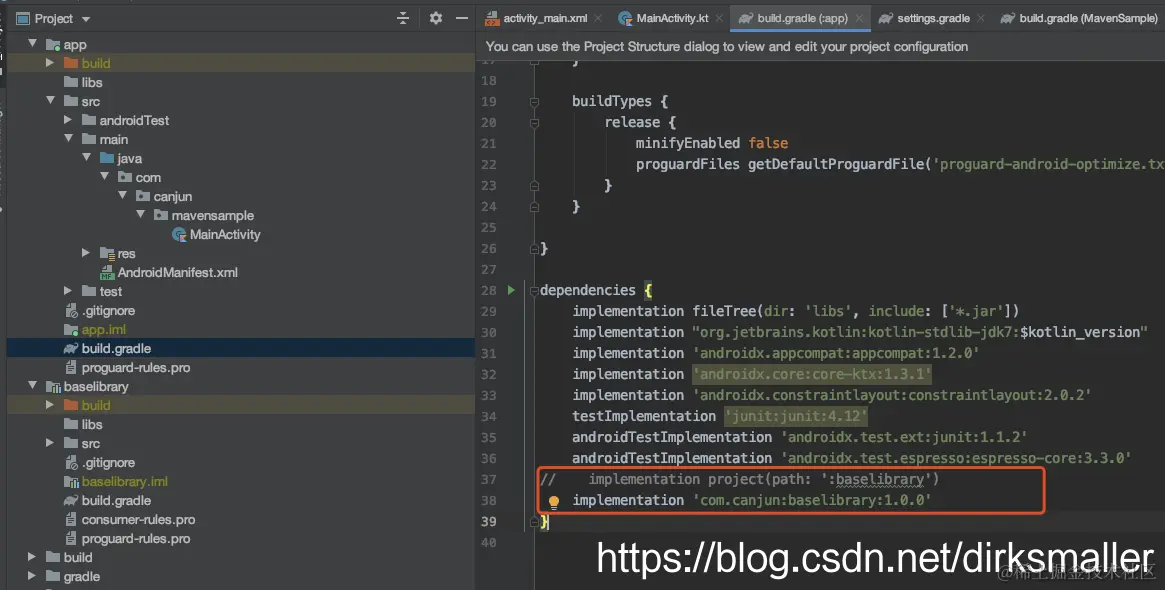
Task: Click the run arrow beside dependencies
Action: (511, 290)
